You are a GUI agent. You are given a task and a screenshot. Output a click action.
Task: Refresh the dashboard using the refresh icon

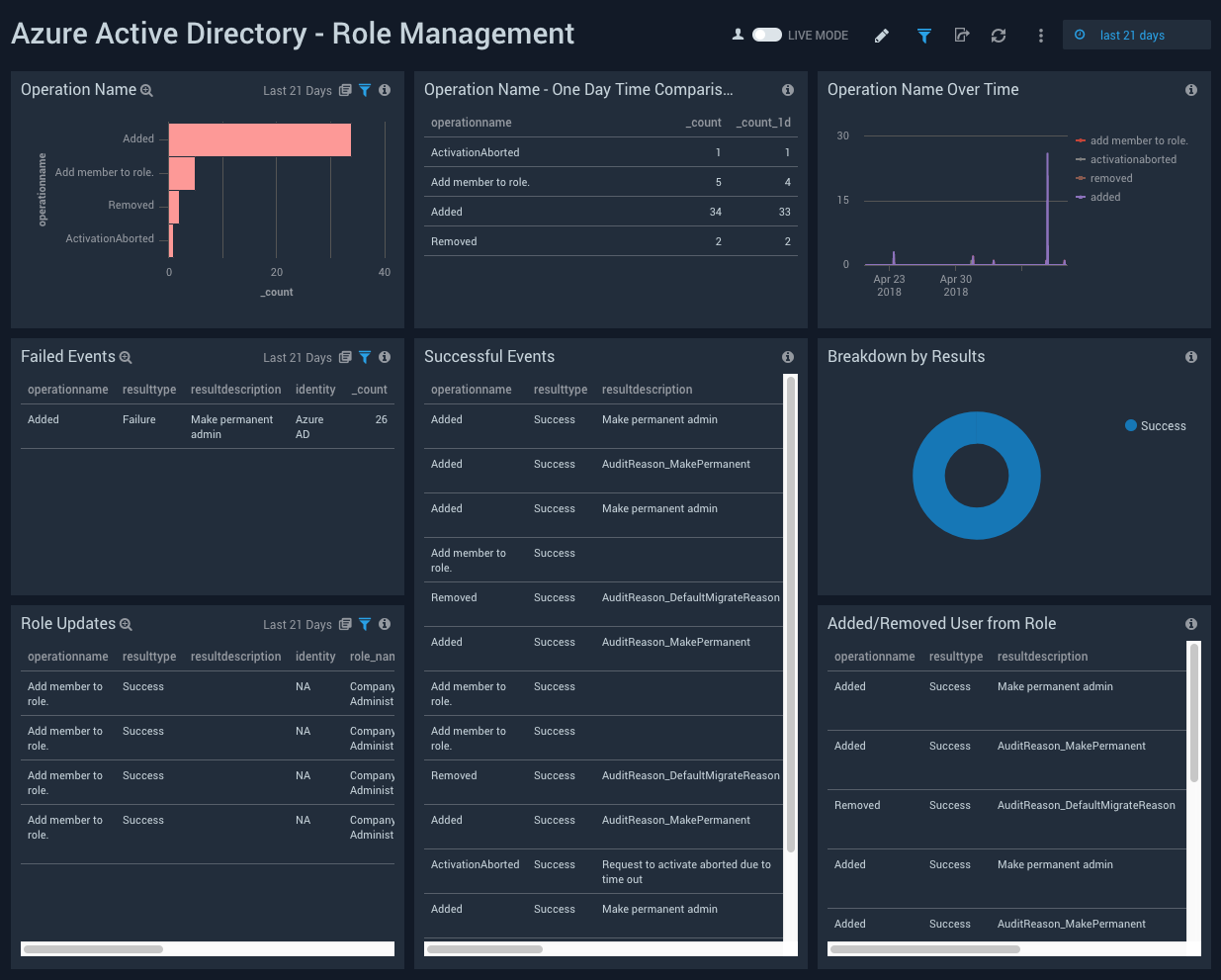(999, 35)
